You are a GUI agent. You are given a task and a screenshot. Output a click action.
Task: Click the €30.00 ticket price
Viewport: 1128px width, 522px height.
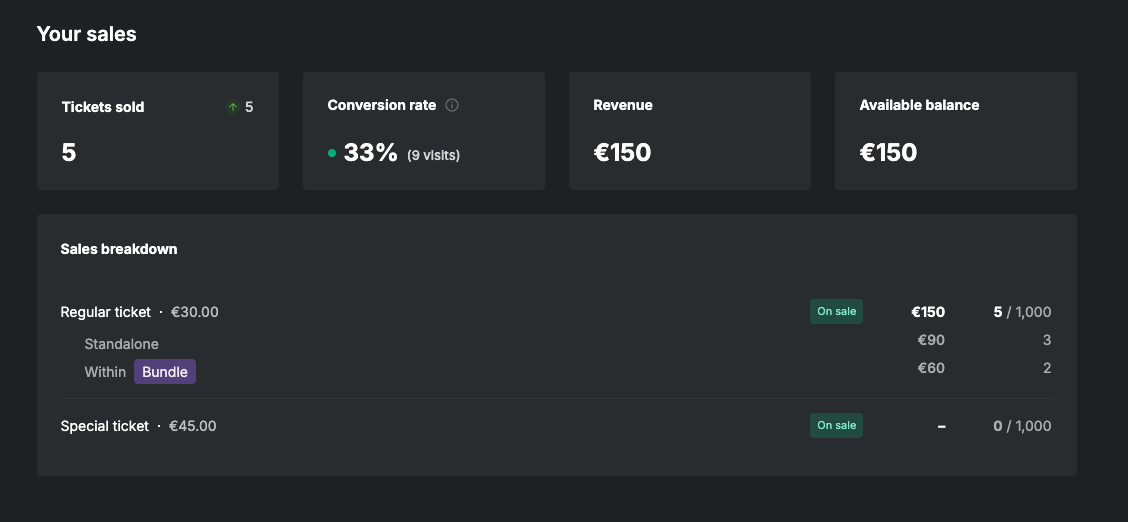point(195,312)
